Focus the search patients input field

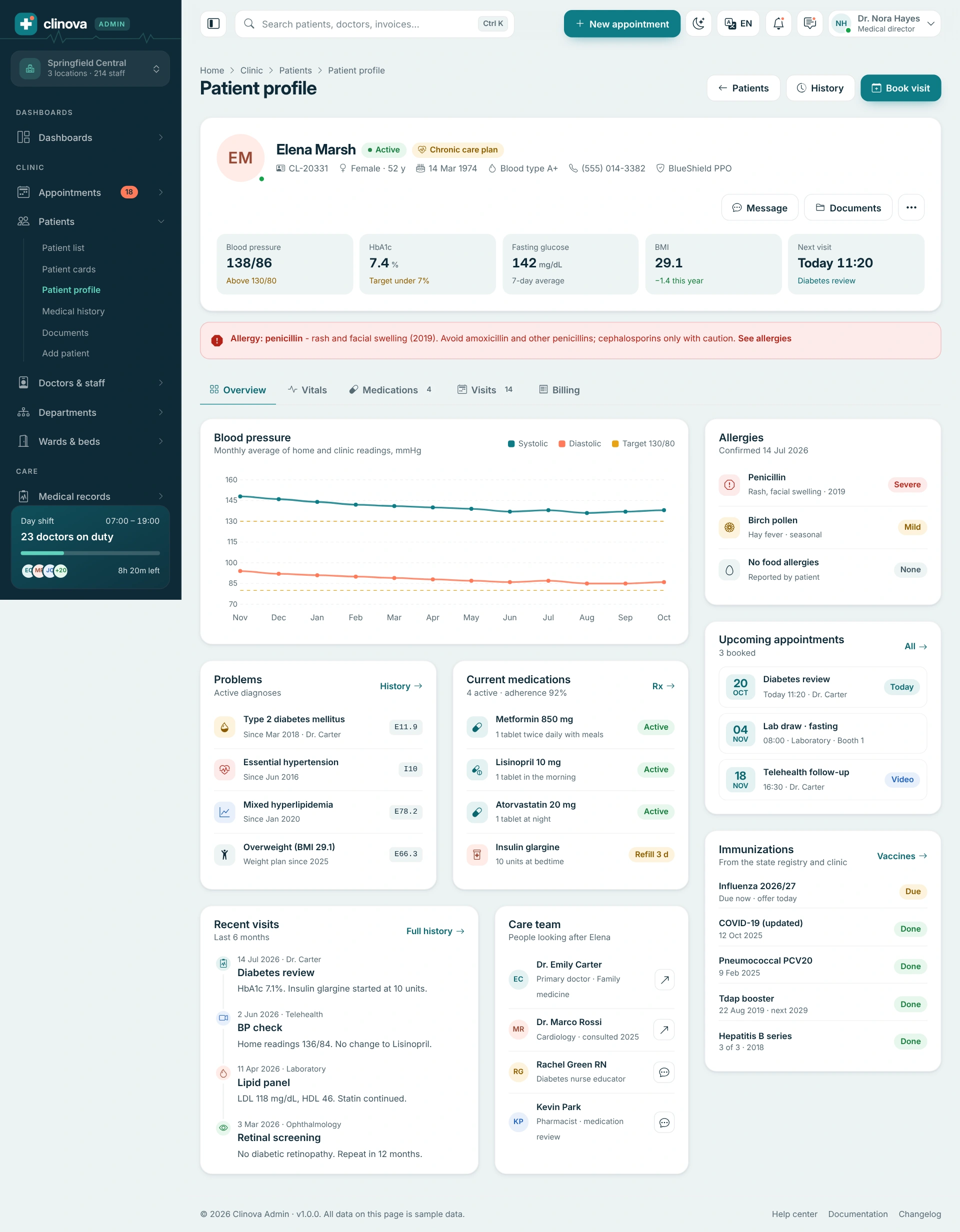click(x=374, y=23)
